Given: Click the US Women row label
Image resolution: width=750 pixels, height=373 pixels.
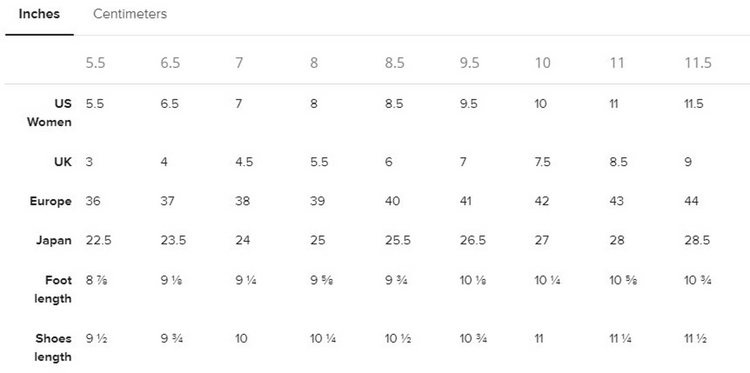Looking at the screenshot, I should [x=49, y=113].
